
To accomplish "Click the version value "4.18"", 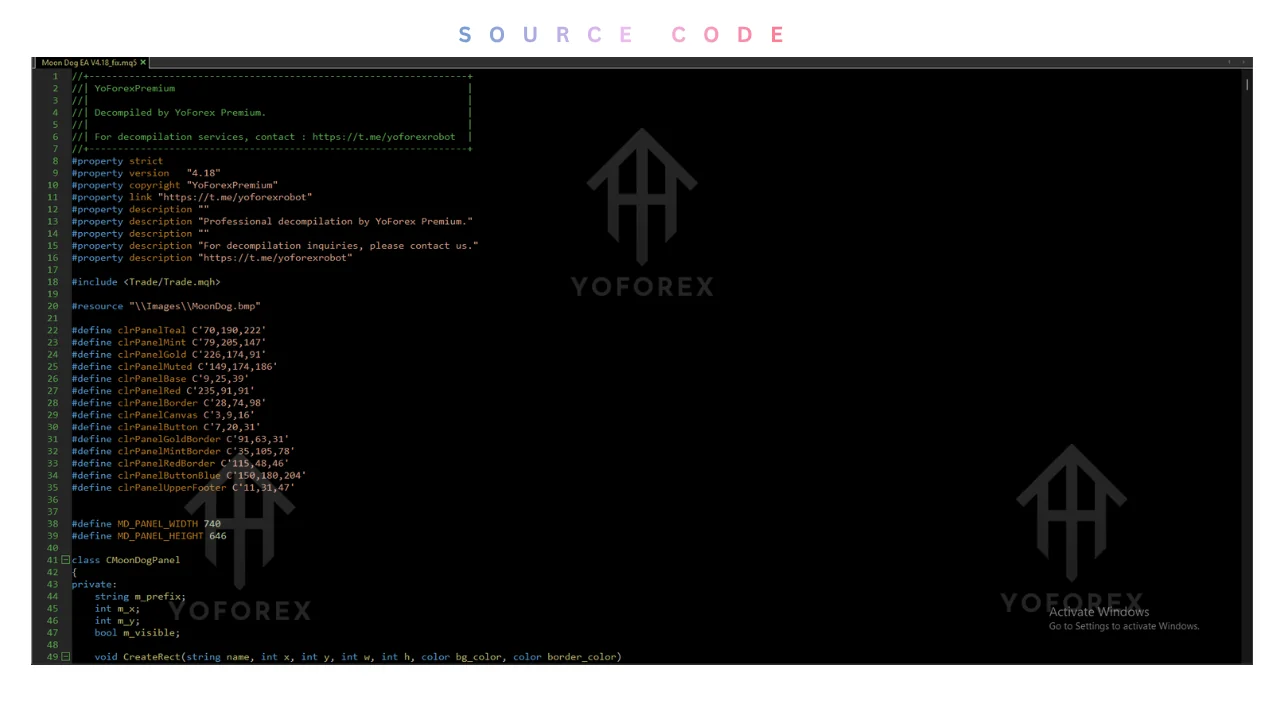I will [203, 173].
